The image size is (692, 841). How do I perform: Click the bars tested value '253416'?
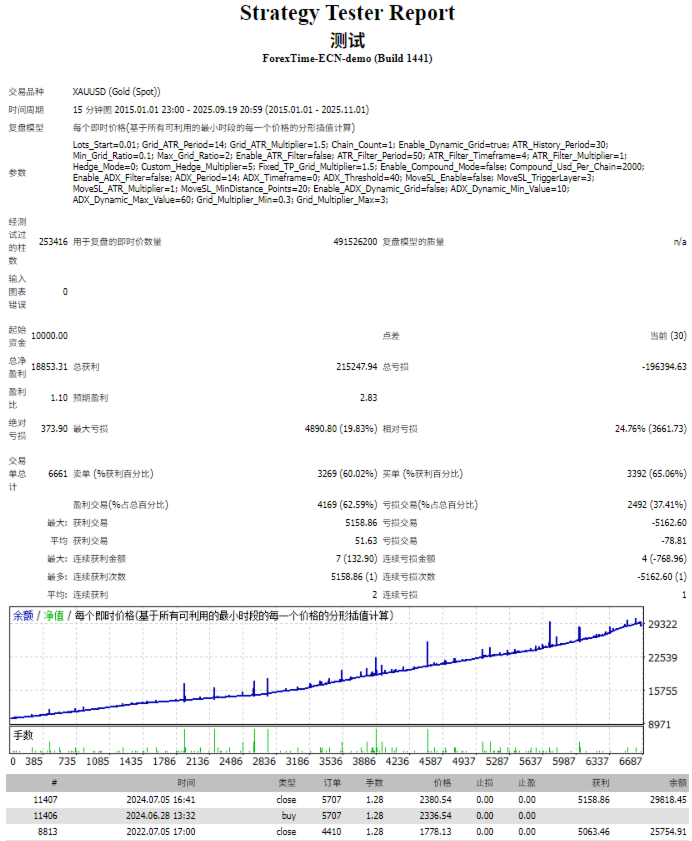point(53,242)
